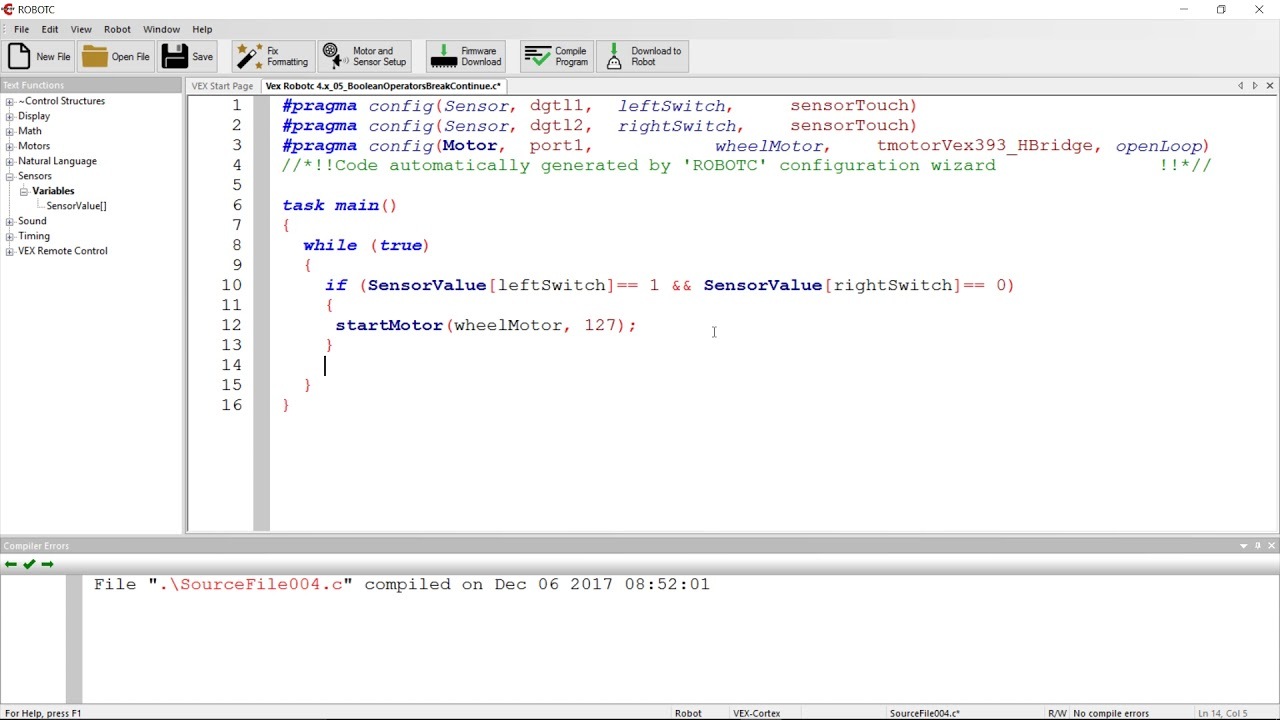Click No compile errors status text
Screen dimensions: 1280x720
pos(1111,713)
